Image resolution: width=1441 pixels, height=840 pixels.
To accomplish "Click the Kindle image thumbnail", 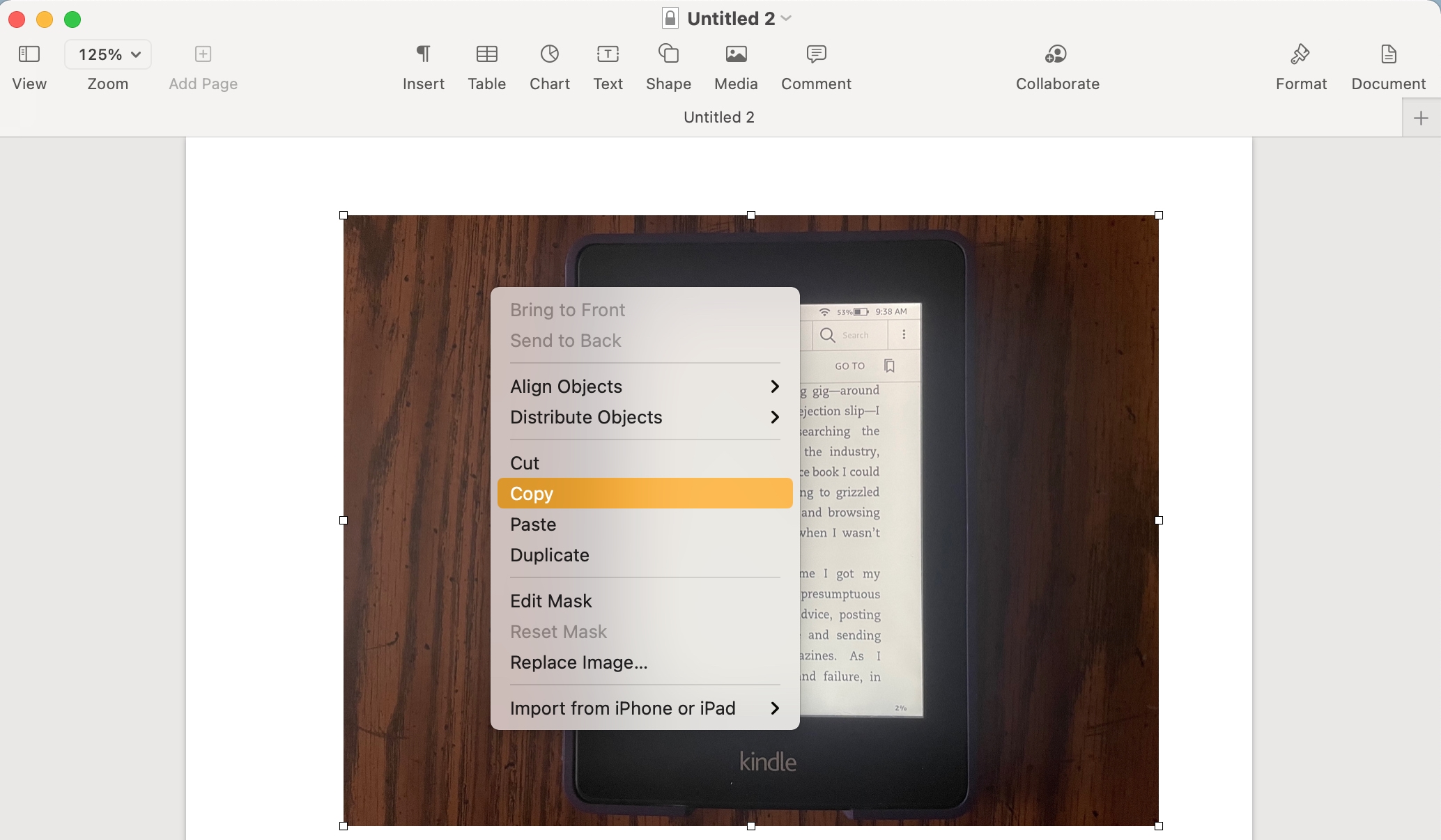I will 750,519.
